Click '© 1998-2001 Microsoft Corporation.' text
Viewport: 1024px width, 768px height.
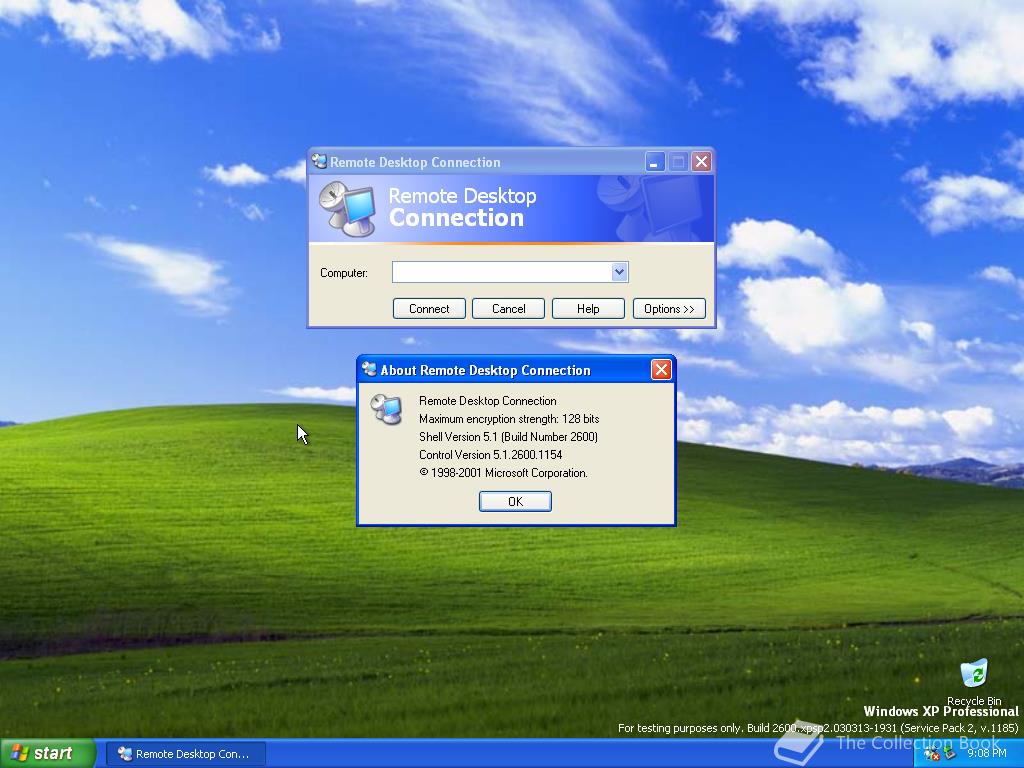point(503,473)
